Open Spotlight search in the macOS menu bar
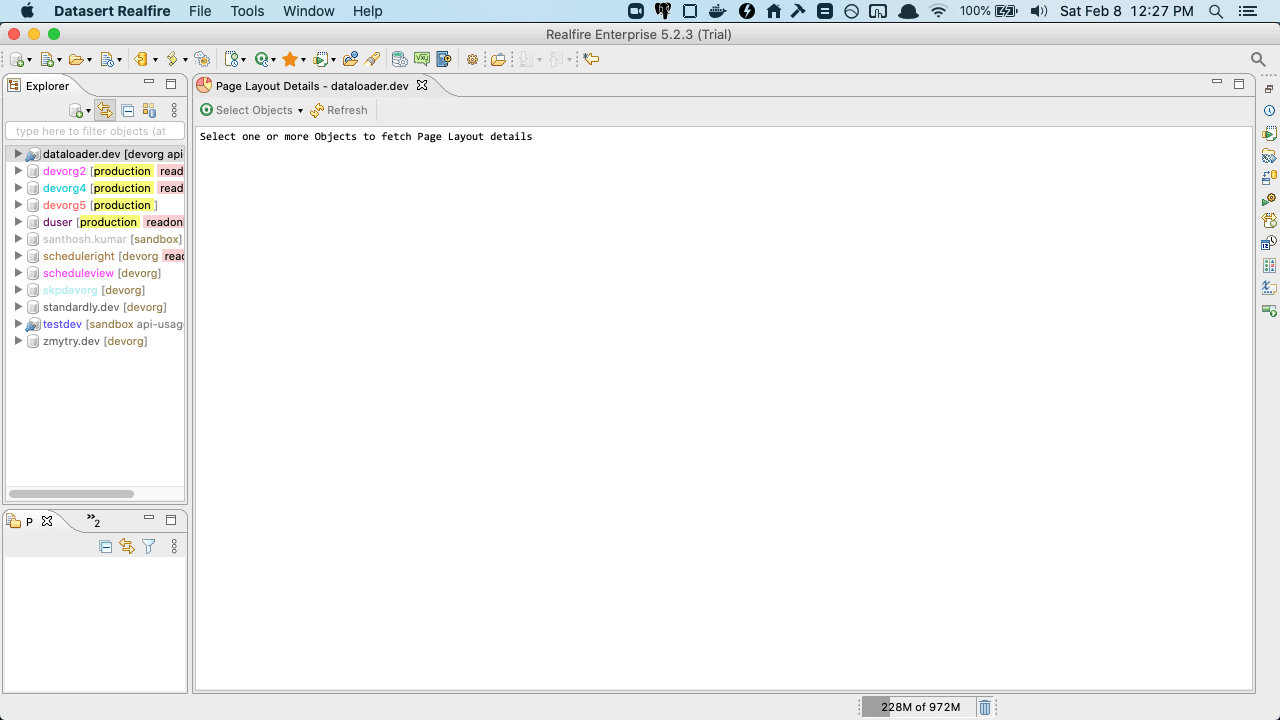This screenshot has width=1280, height=720. (1216, 11)
